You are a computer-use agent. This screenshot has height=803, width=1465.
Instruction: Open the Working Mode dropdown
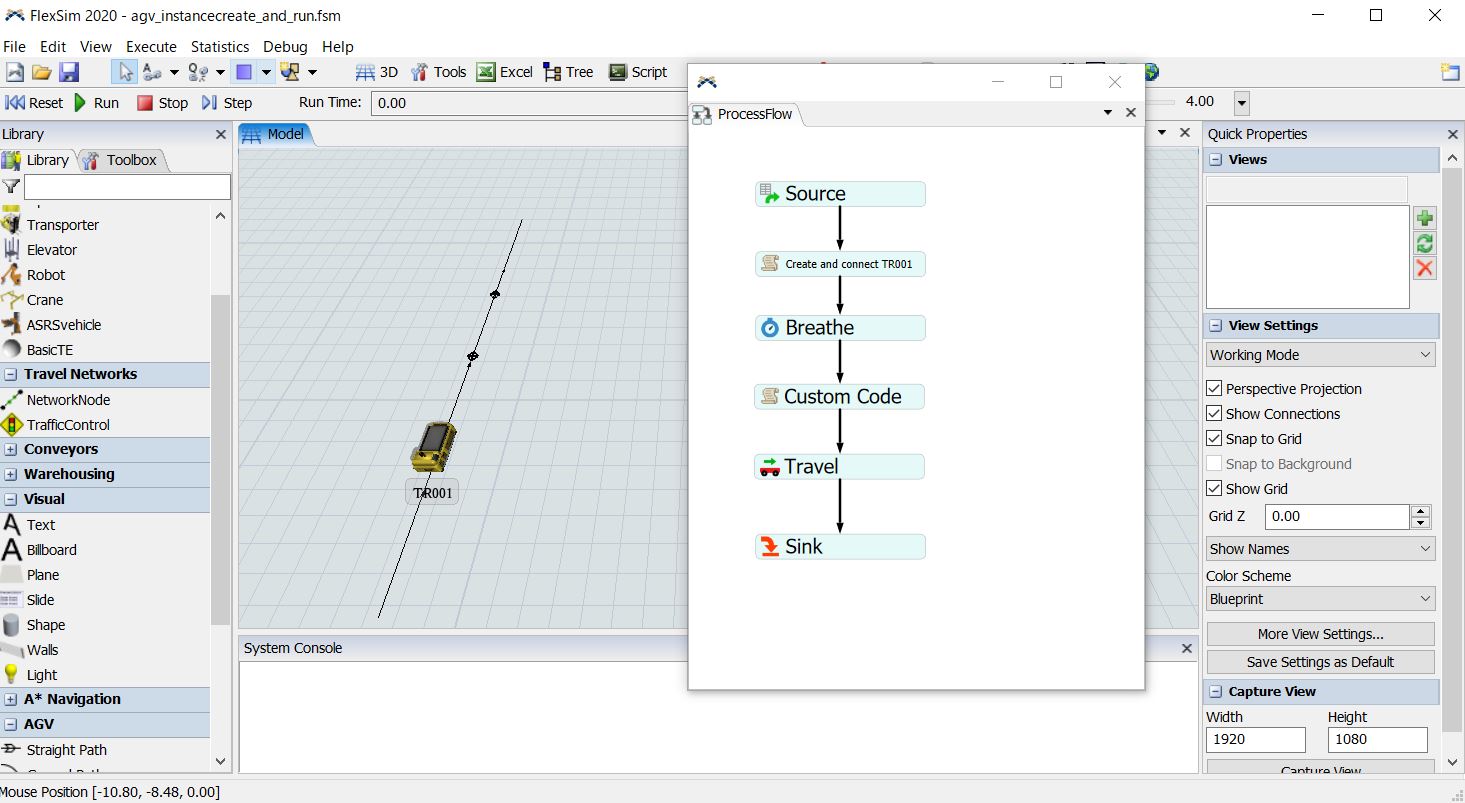pos(1320,355)
